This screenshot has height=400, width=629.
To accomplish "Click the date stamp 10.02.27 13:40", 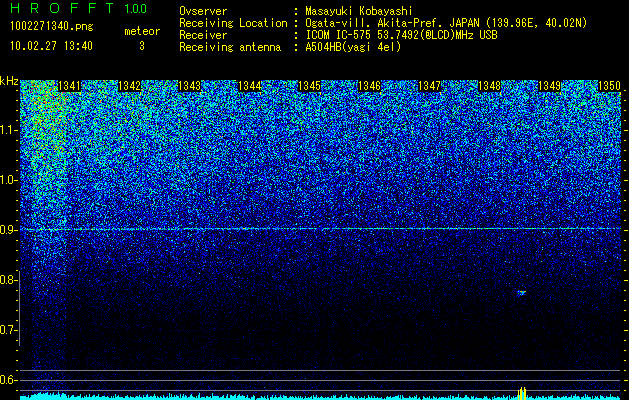I will click(51, 46).
